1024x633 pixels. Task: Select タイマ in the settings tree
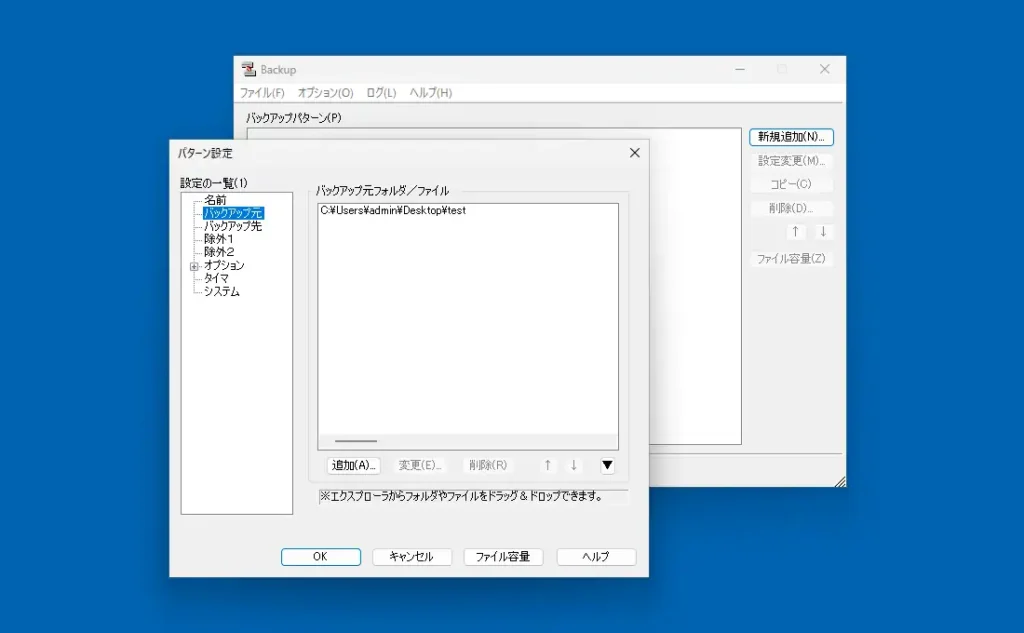pyautogui.click(x=216, y=278)
